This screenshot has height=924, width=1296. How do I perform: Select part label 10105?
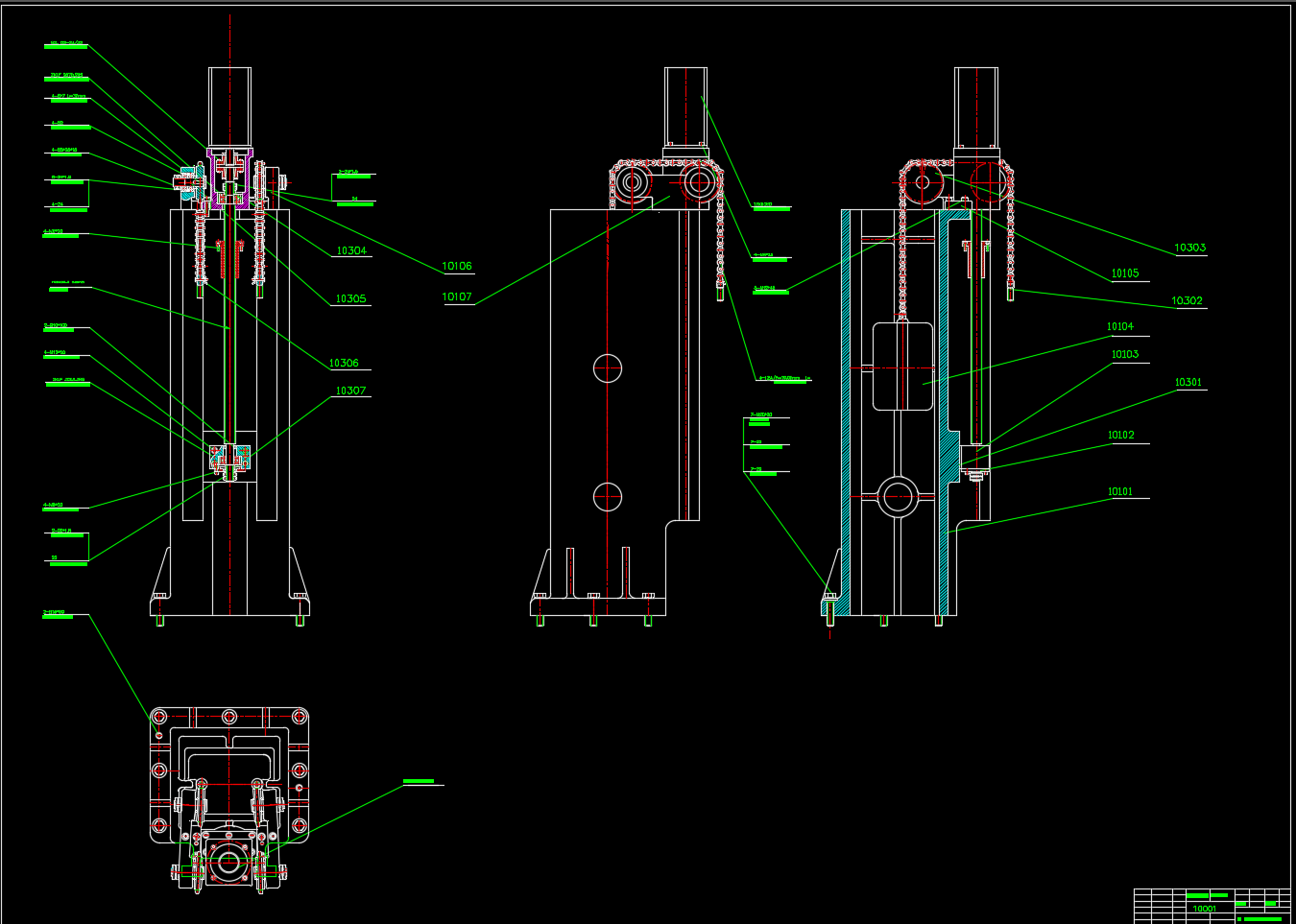pyautogui.click(x=1125, y=274)
